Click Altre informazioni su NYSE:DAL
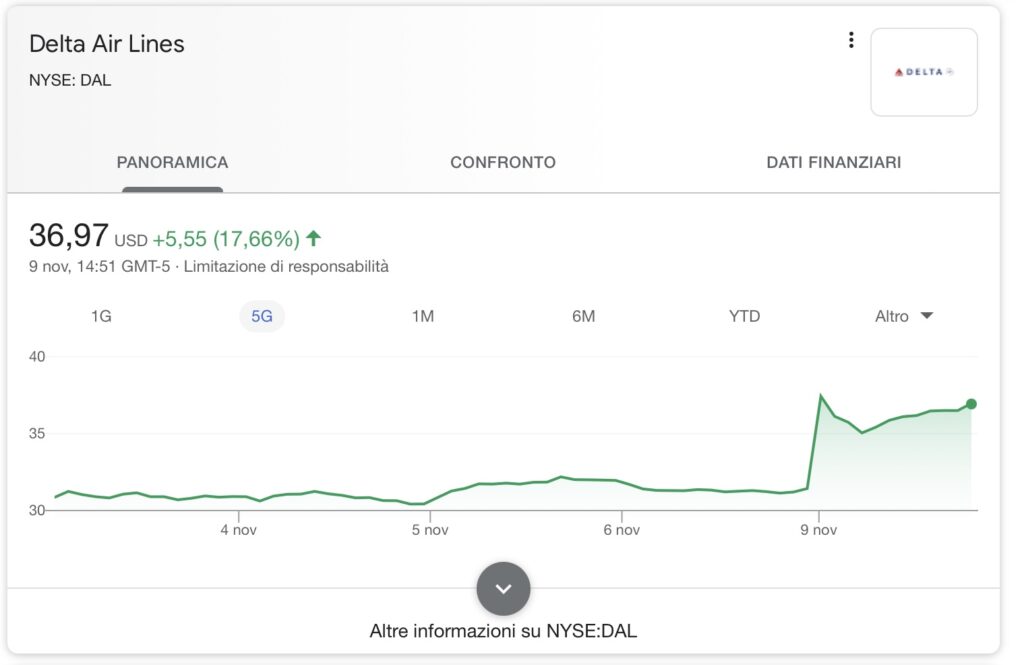Image resolution: width=1024 pixels, height=665 pixels. click(x=503, y=631)
